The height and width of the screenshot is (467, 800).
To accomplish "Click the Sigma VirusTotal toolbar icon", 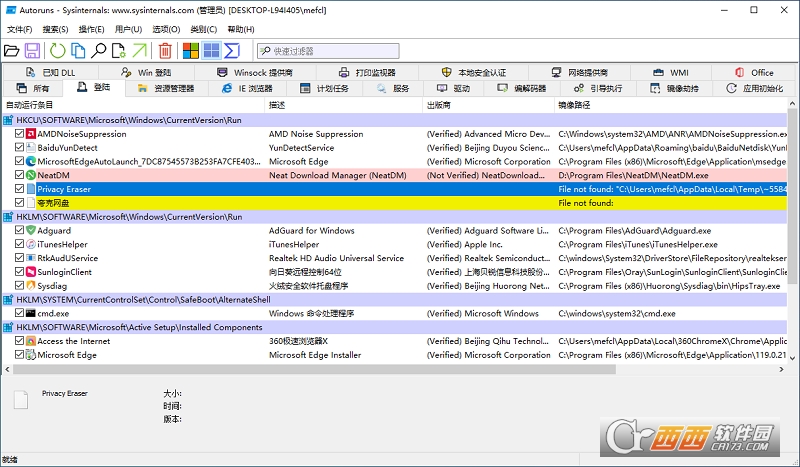I will [232, 51].
